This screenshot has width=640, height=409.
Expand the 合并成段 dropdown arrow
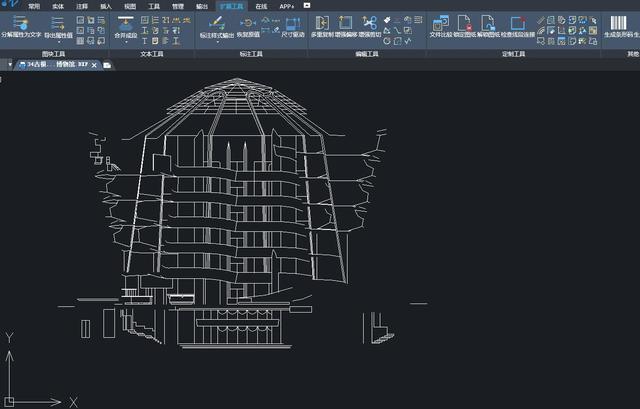pyautogui.click(x=126, y=42)
